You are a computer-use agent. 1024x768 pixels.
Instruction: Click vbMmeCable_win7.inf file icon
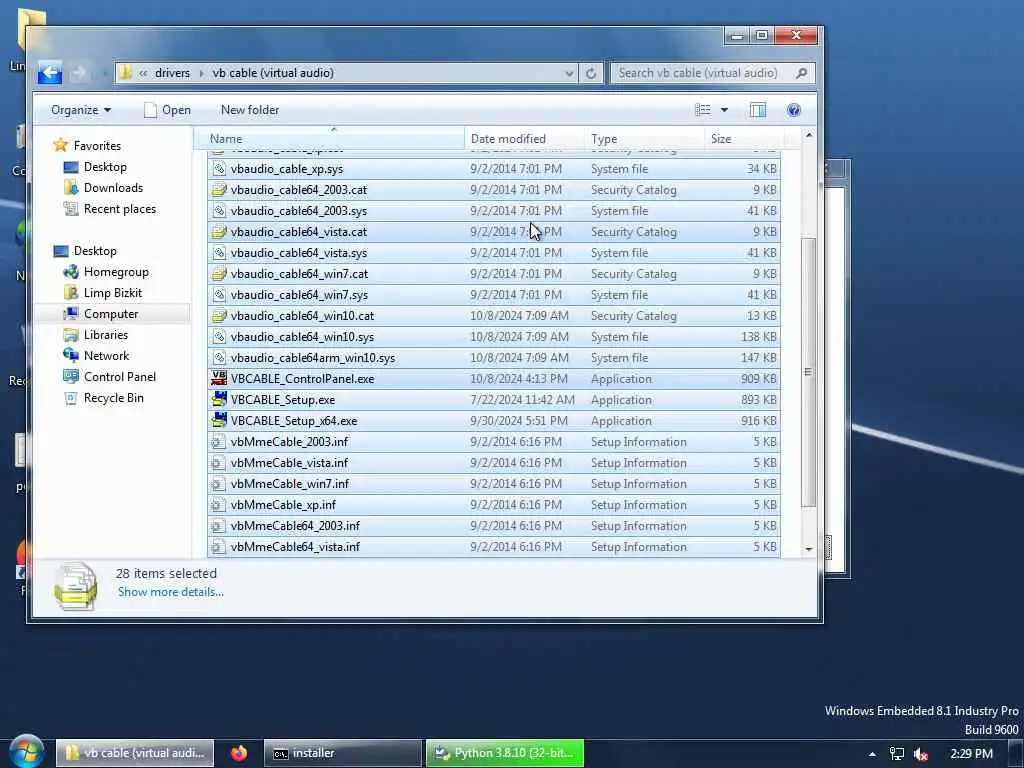219,483
